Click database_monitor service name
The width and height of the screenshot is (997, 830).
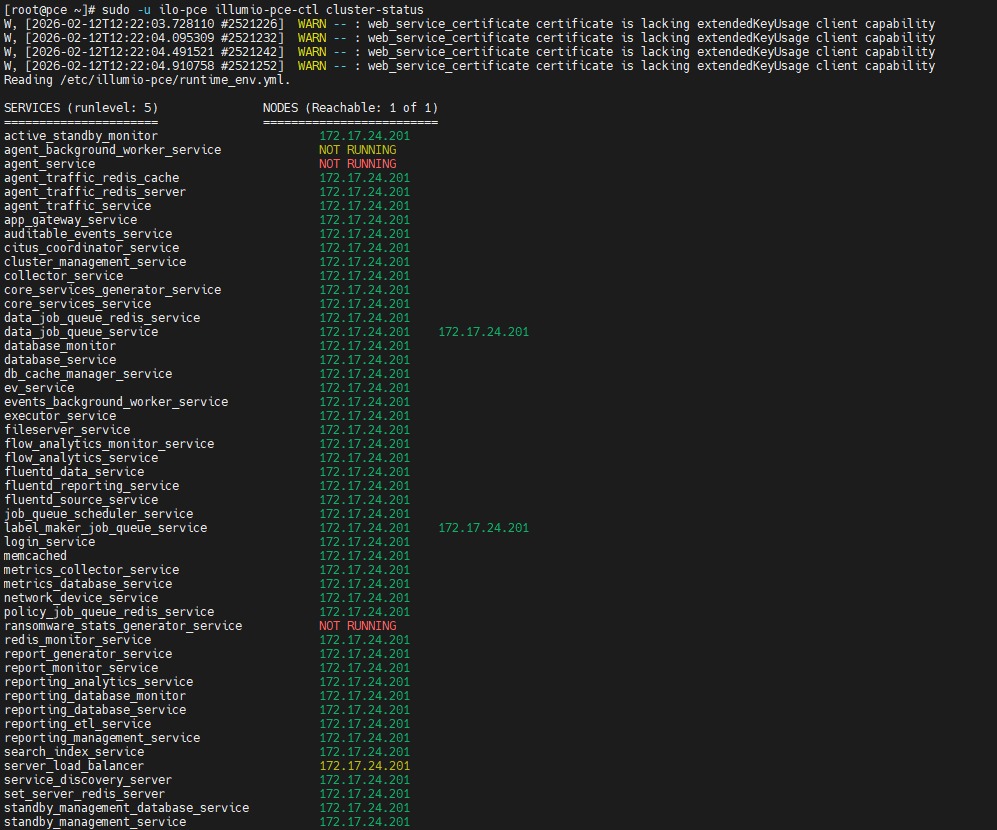point(60,345)
